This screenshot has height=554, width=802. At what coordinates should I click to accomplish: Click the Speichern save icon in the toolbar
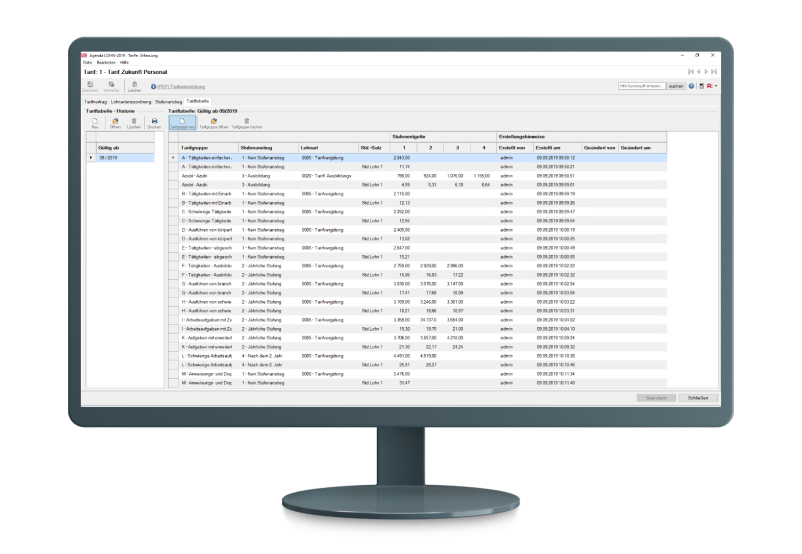pyautogui.click(x=90, y=86)
